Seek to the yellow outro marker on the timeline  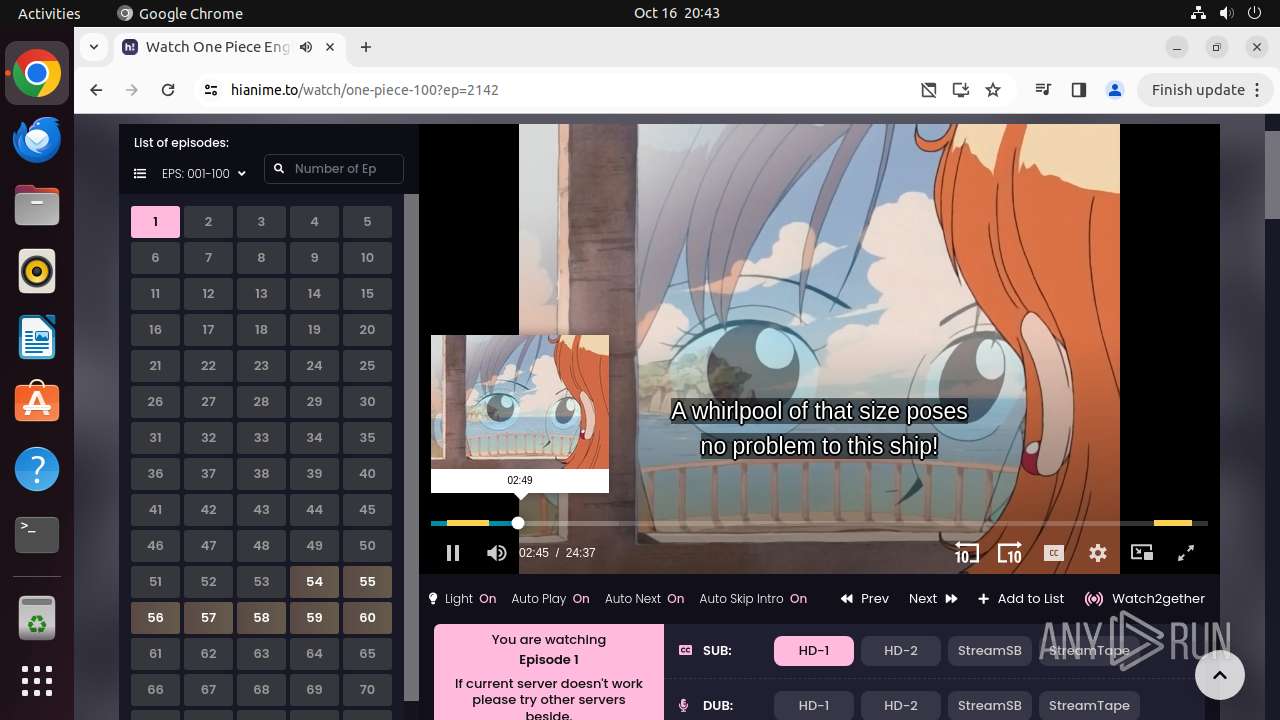pyautogui.click(x=1173, y=523)
